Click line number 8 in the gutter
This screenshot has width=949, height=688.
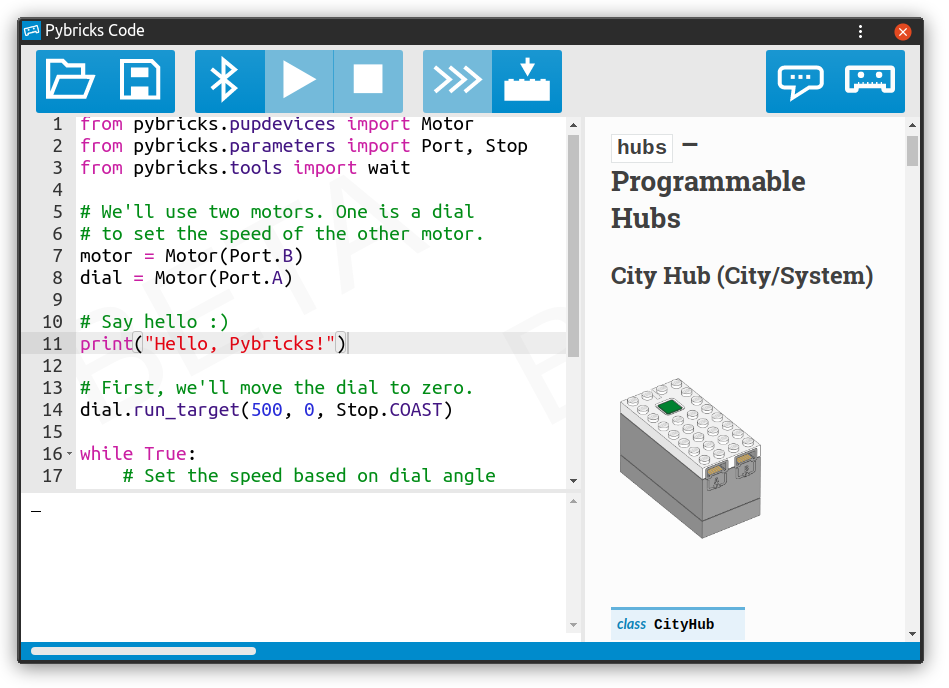click(57, 278)
